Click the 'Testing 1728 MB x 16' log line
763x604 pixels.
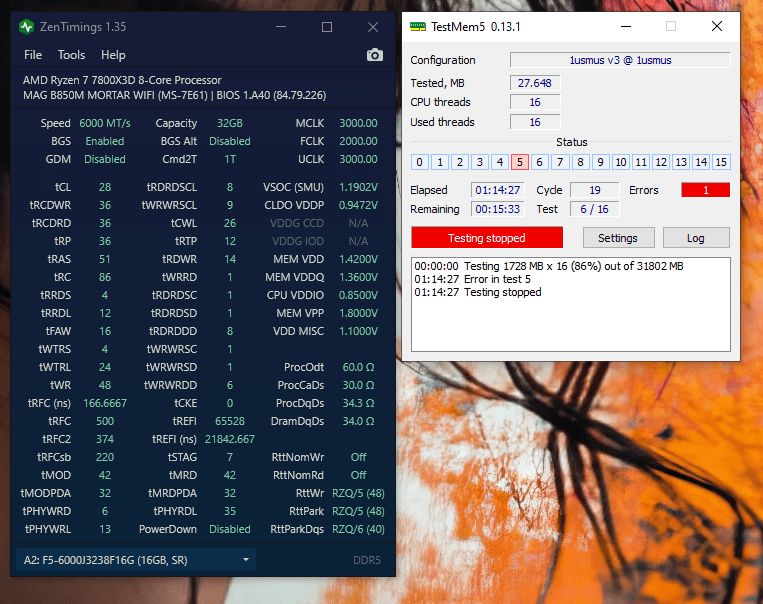click(549, 266)
